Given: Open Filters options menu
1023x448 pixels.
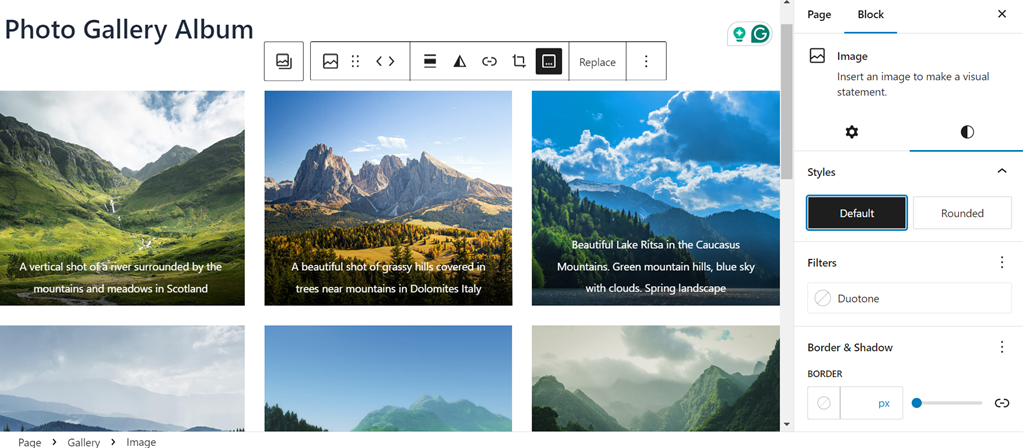Looking at the screenshot, I should click(1001, 263).
